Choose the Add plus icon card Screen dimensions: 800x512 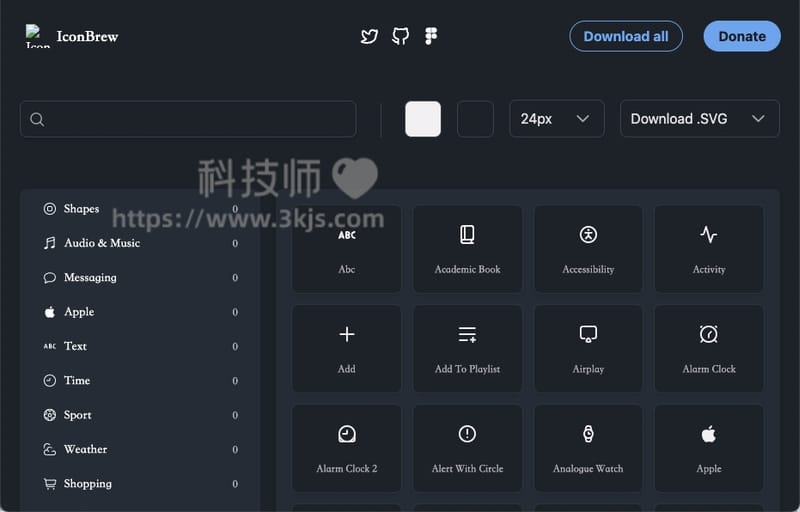click(346, 348)
